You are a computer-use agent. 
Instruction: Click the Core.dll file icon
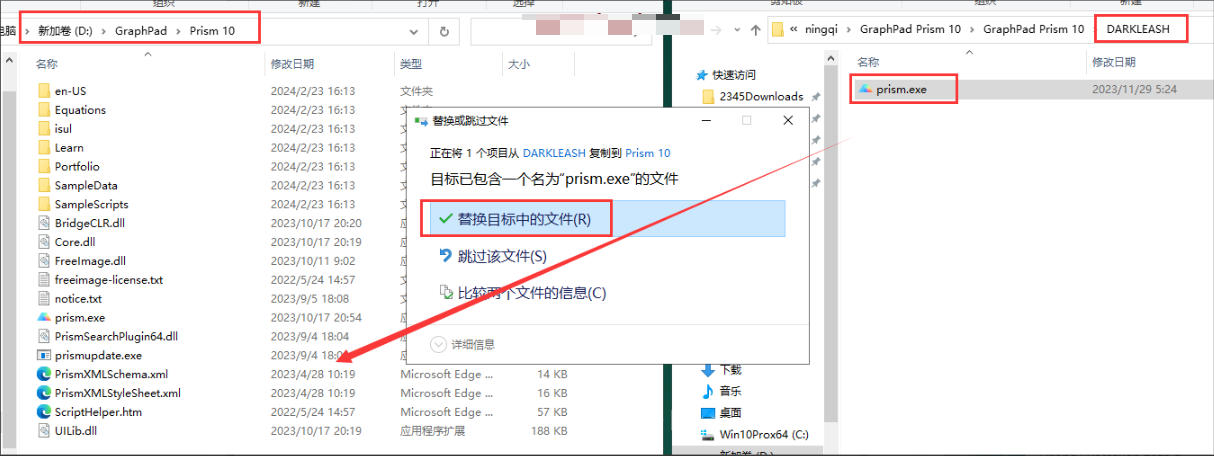point(44,242)
